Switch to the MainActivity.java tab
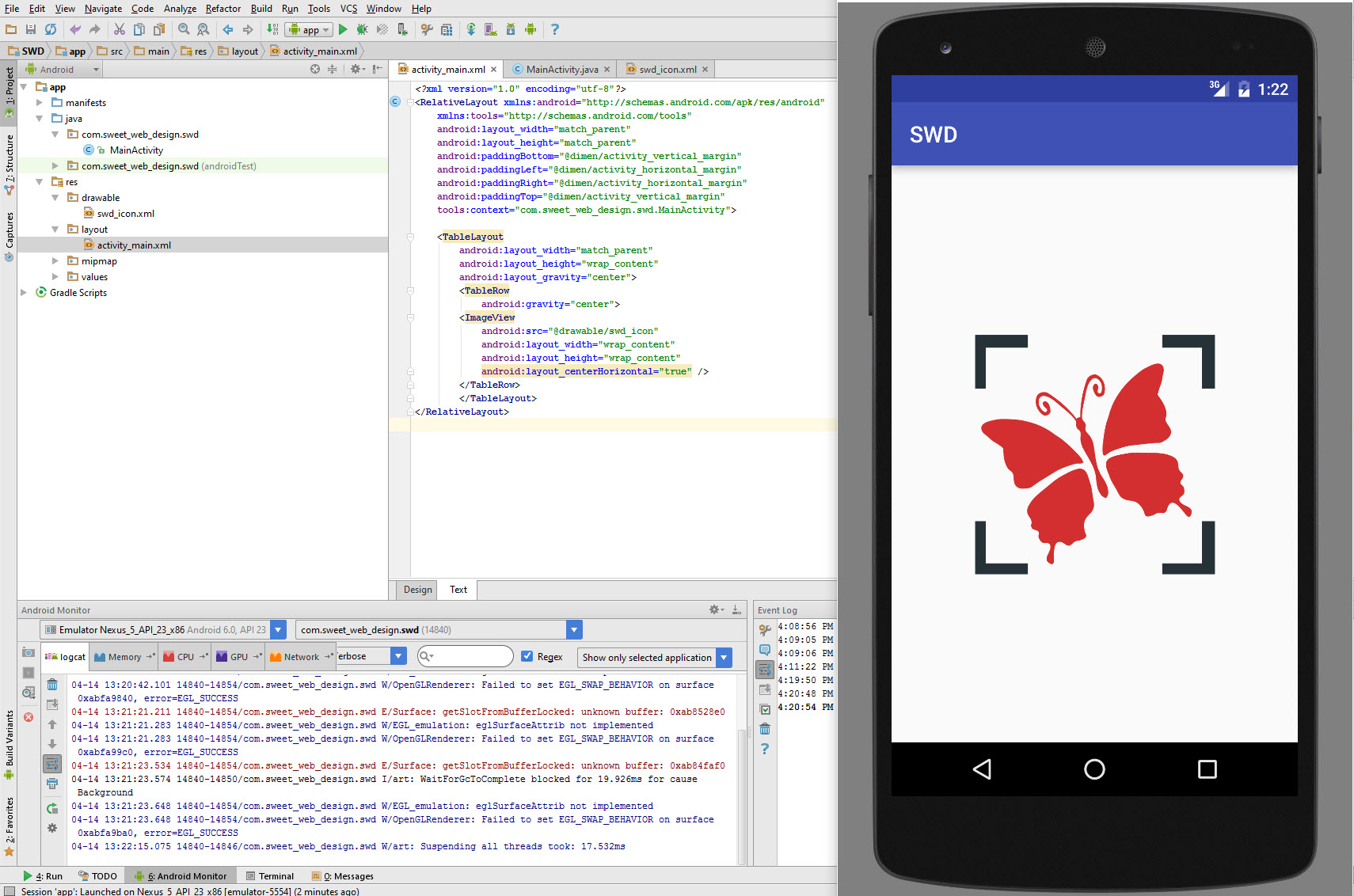 pyautogui.click(x=561, y=70)
